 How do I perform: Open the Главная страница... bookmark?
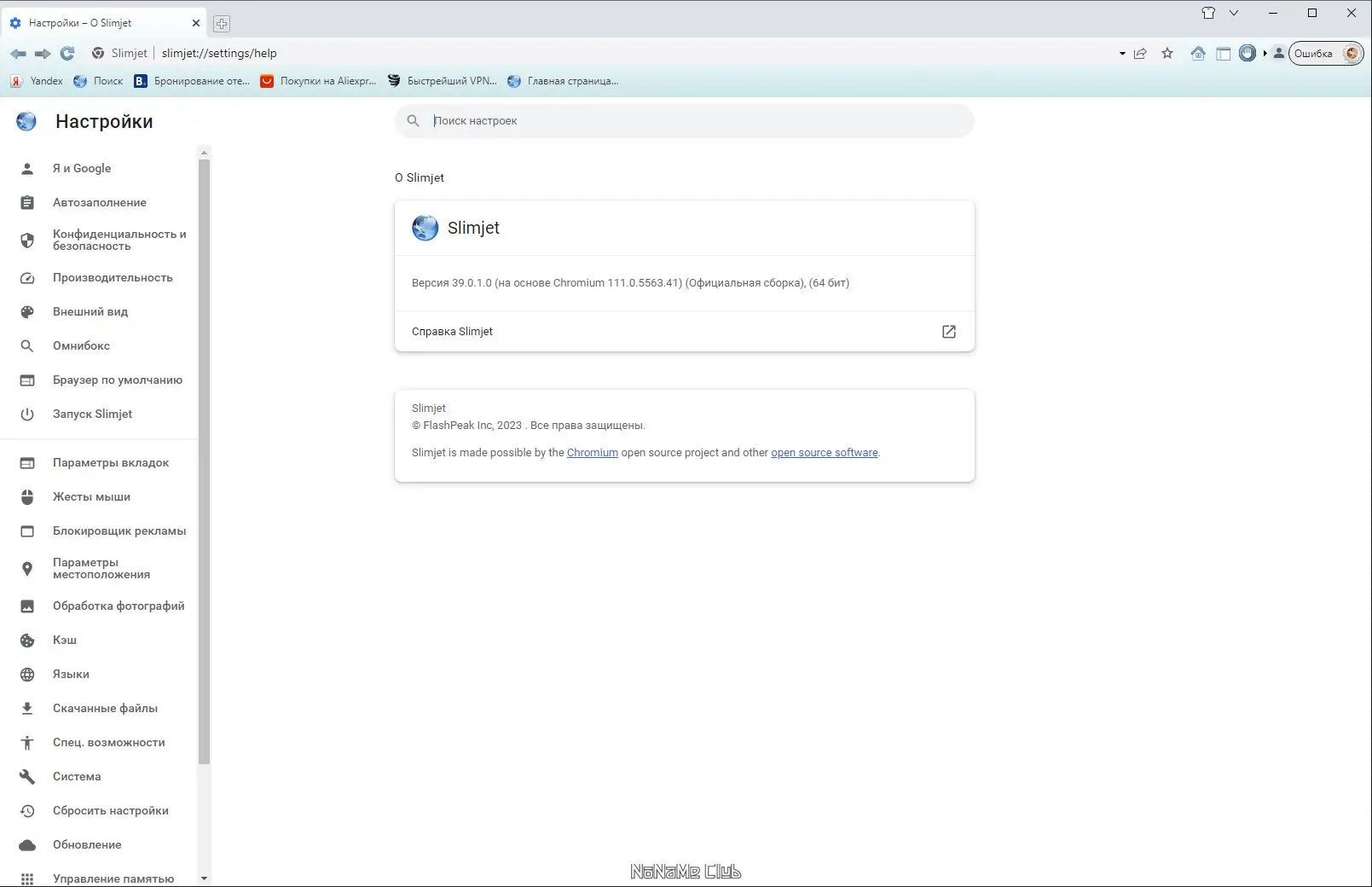tap(563, 81)
